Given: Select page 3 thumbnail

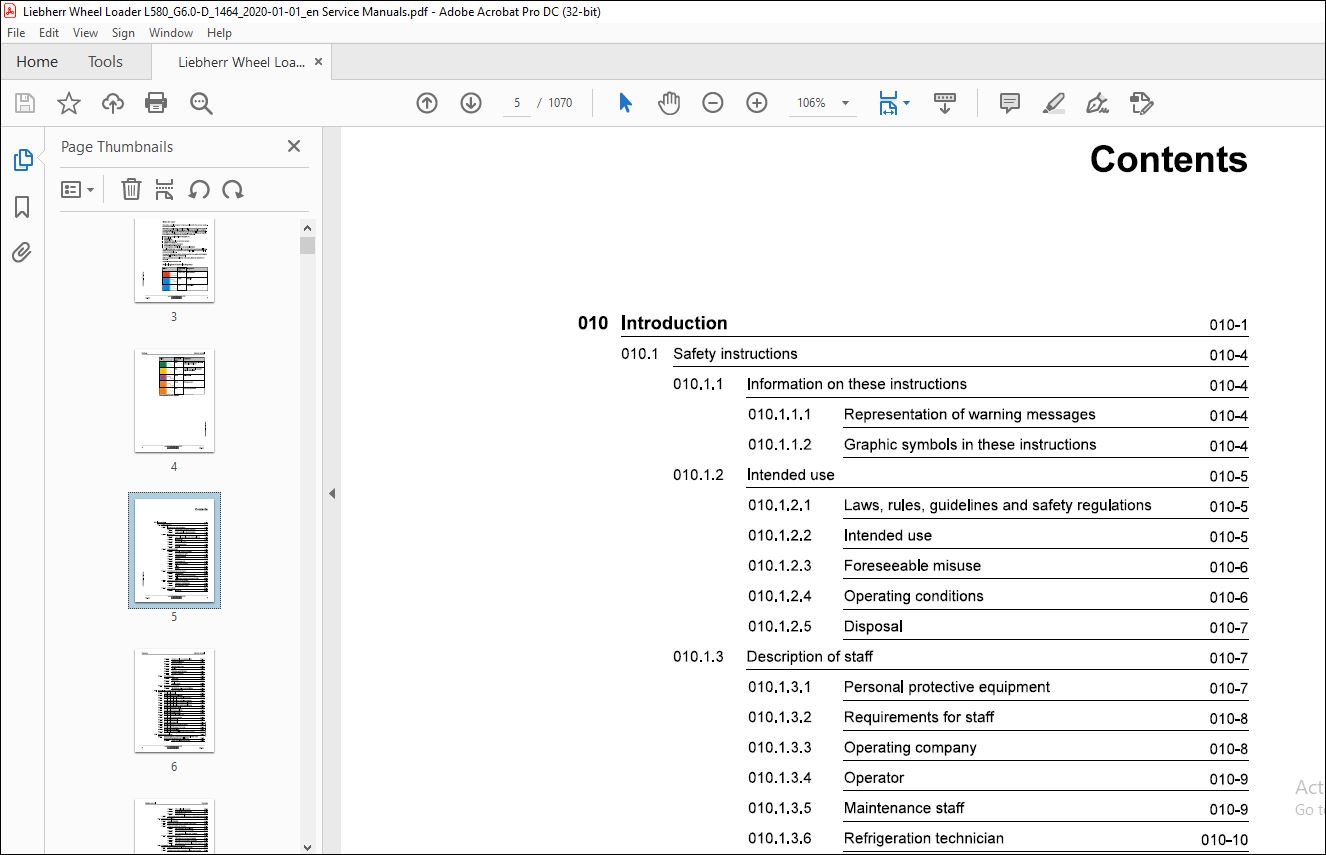Looking at the screenshot, I should 174,260.
